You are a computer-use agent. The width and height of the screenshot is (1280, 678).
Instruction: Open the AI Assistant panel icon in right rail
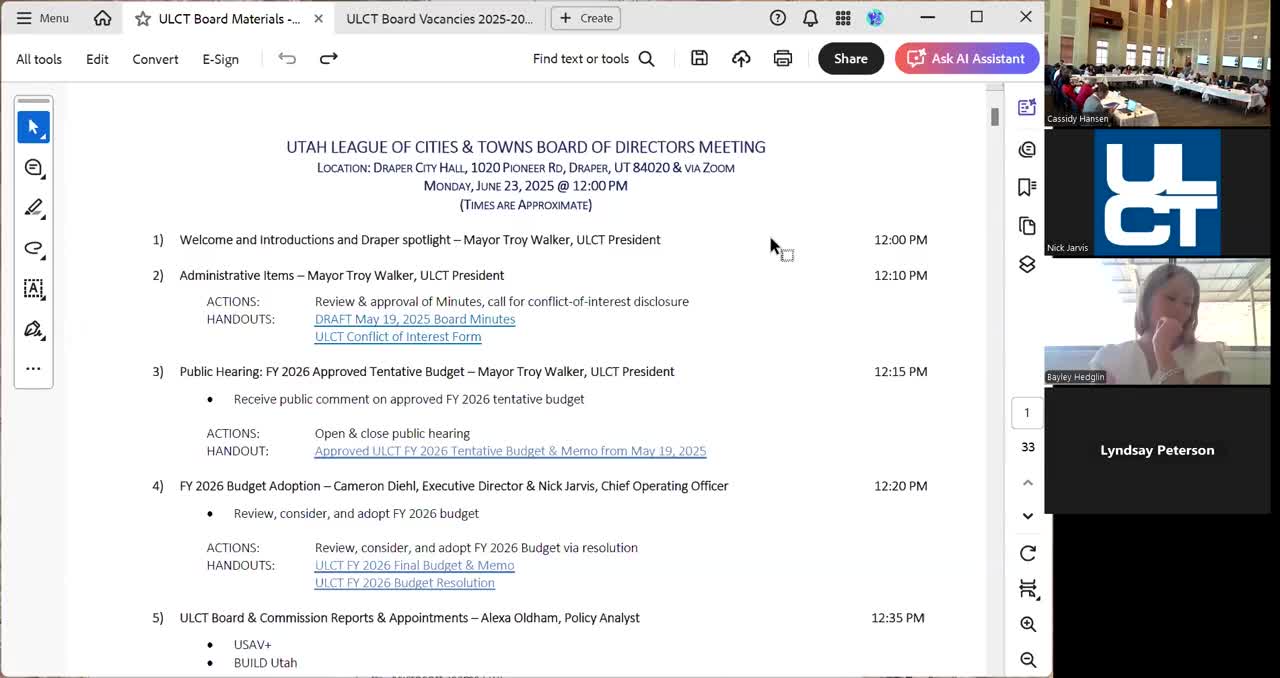(1027, 108)
